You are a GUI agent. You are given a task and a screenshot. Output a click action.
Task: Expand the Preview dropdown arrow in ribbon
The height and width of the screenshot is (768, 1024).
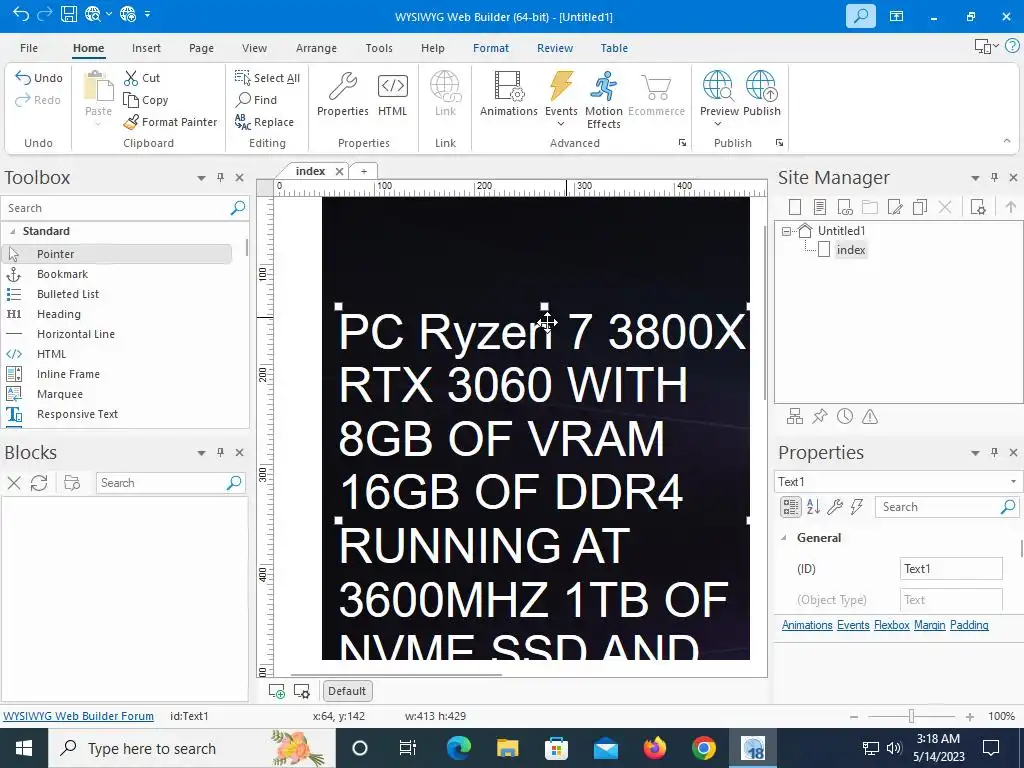point(718,124)
